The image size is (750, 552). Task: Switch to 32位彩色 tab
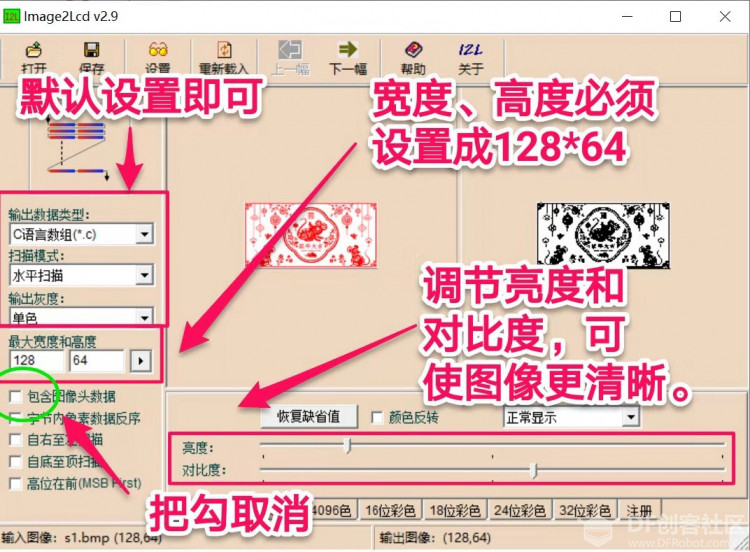pyautogui.click(x=585, y=510)
